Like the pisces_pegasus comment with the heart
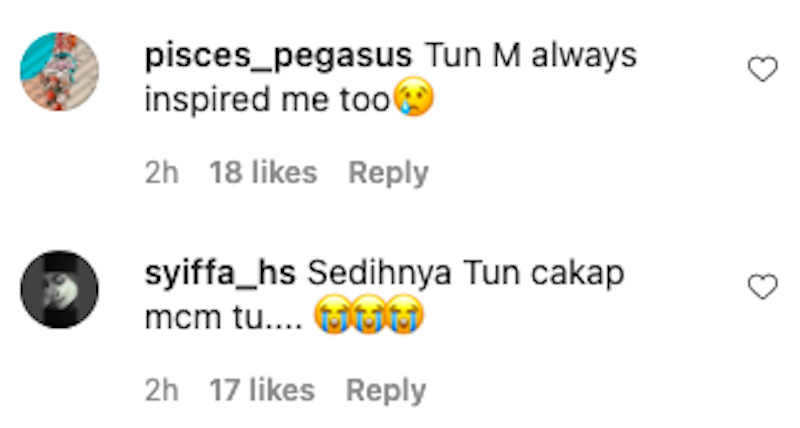800x428 pixels. coord(763,70)
